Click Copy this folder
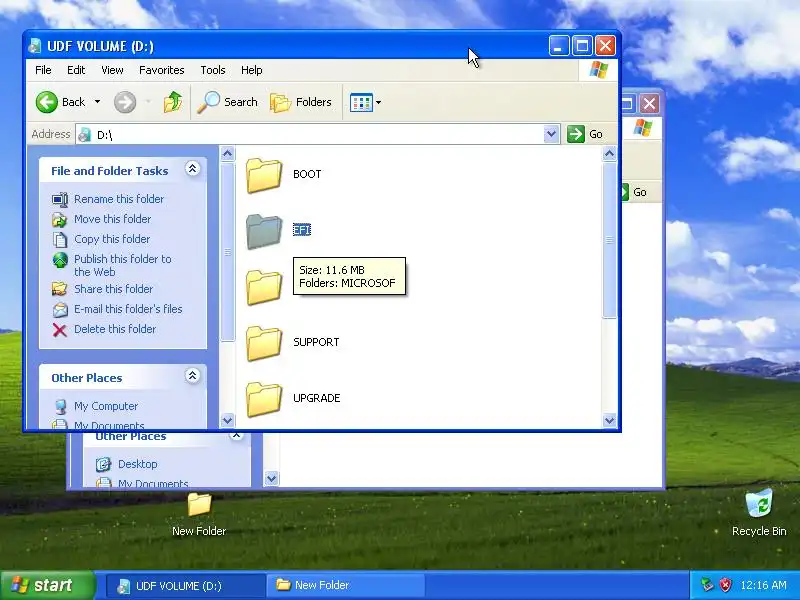The width and height of the screenshot is (800, 600). (112, 239)
